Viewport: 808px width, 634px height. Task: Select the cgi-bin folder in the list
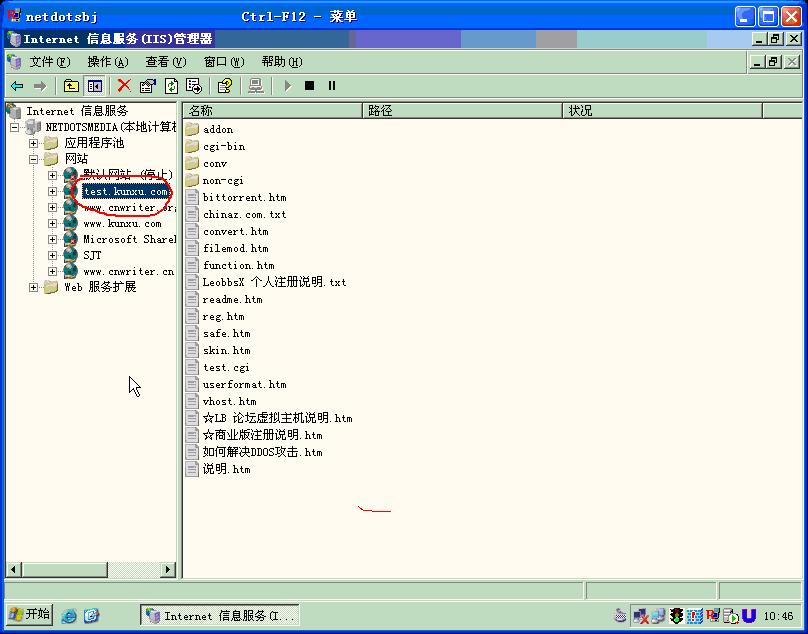point(223,146)
